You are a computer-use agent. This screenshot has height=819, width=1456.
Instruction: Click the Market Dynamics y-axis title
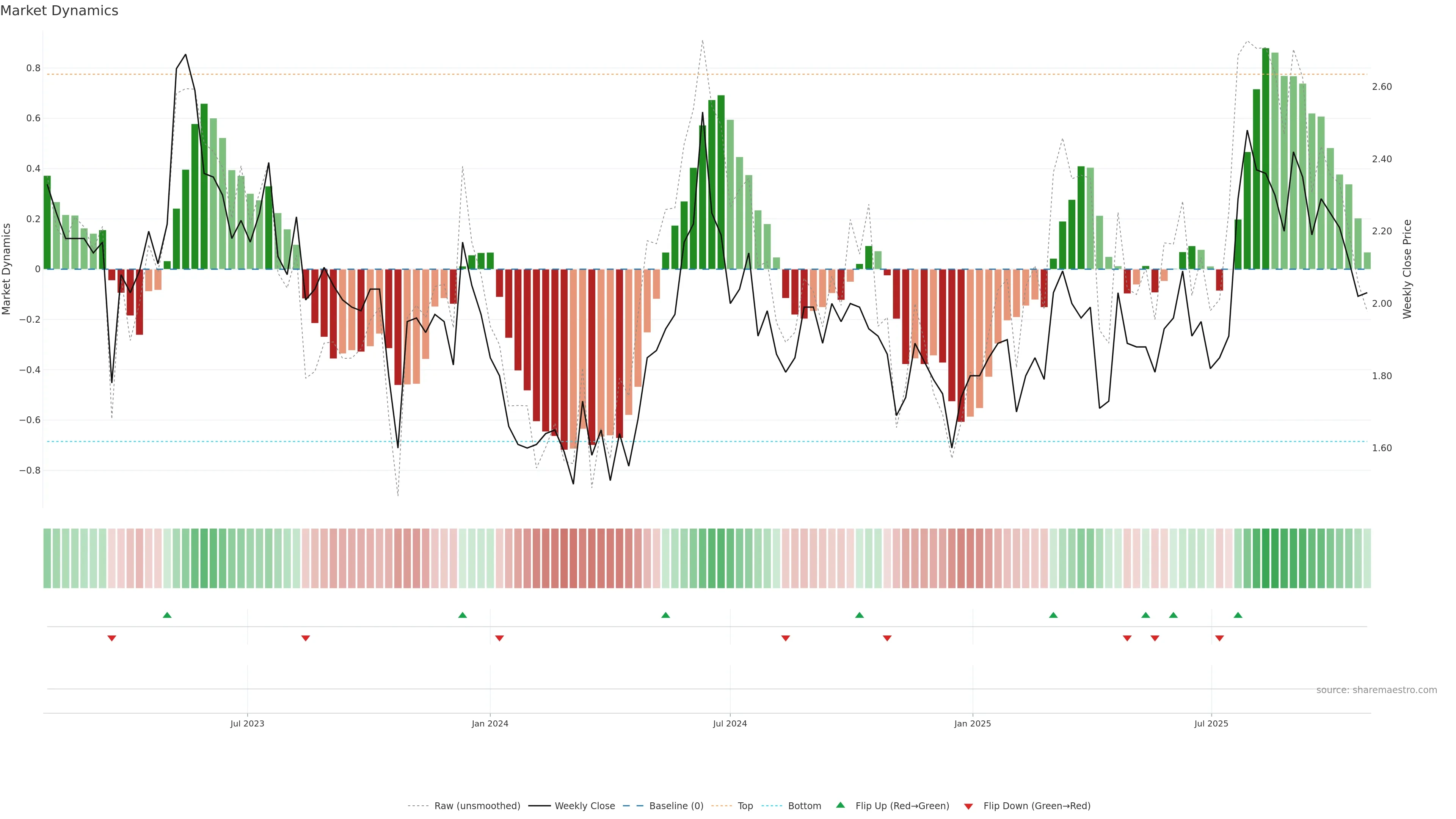(7, 269)
